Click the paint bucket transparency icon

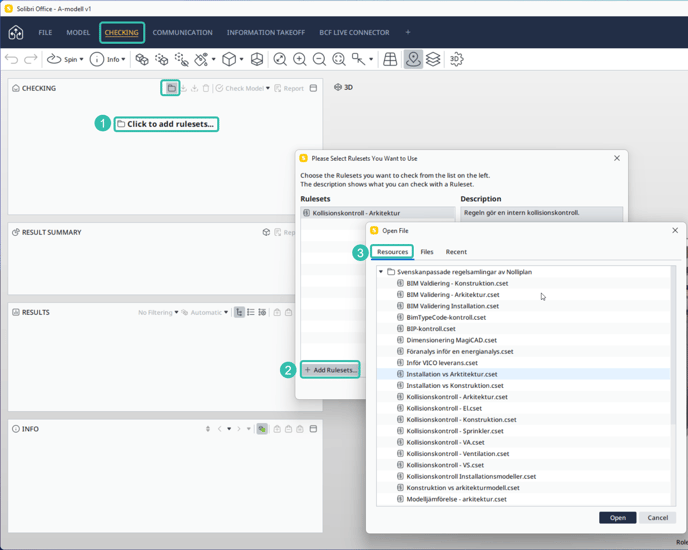[201, 59]
